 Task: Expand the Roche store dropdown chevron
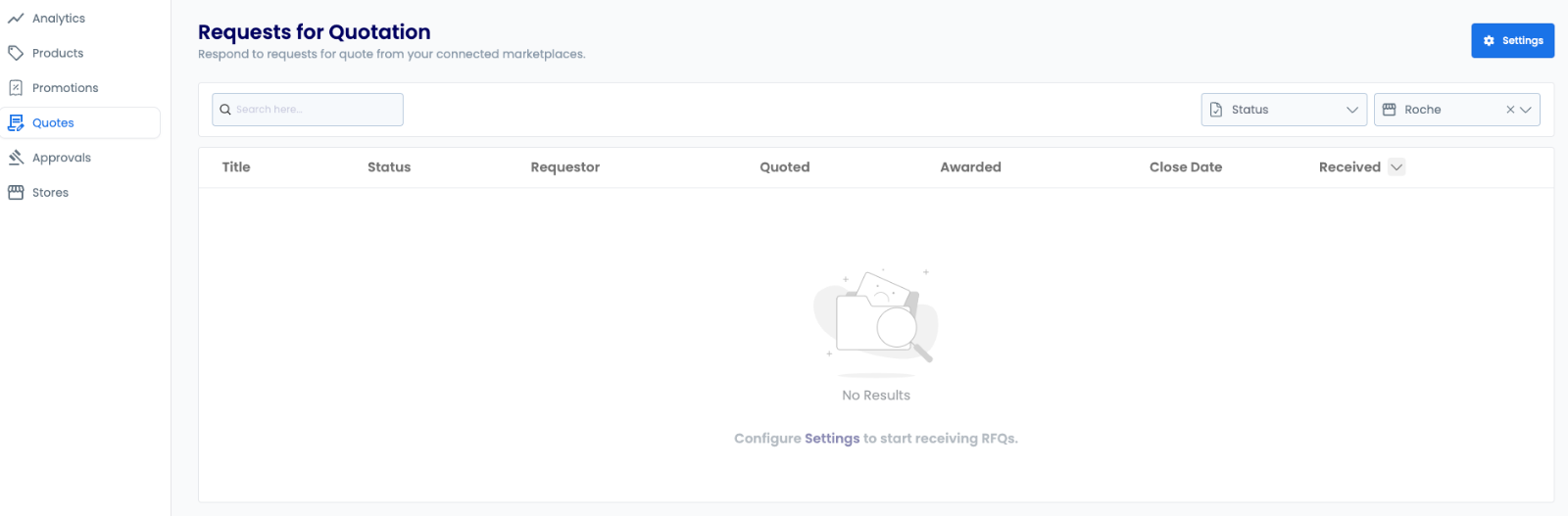pyautogui.click(x=1526, y=110)
